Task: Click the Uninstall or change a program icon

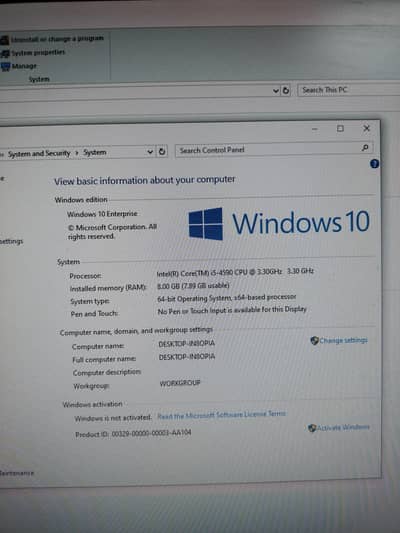Action: pos(4,40)
